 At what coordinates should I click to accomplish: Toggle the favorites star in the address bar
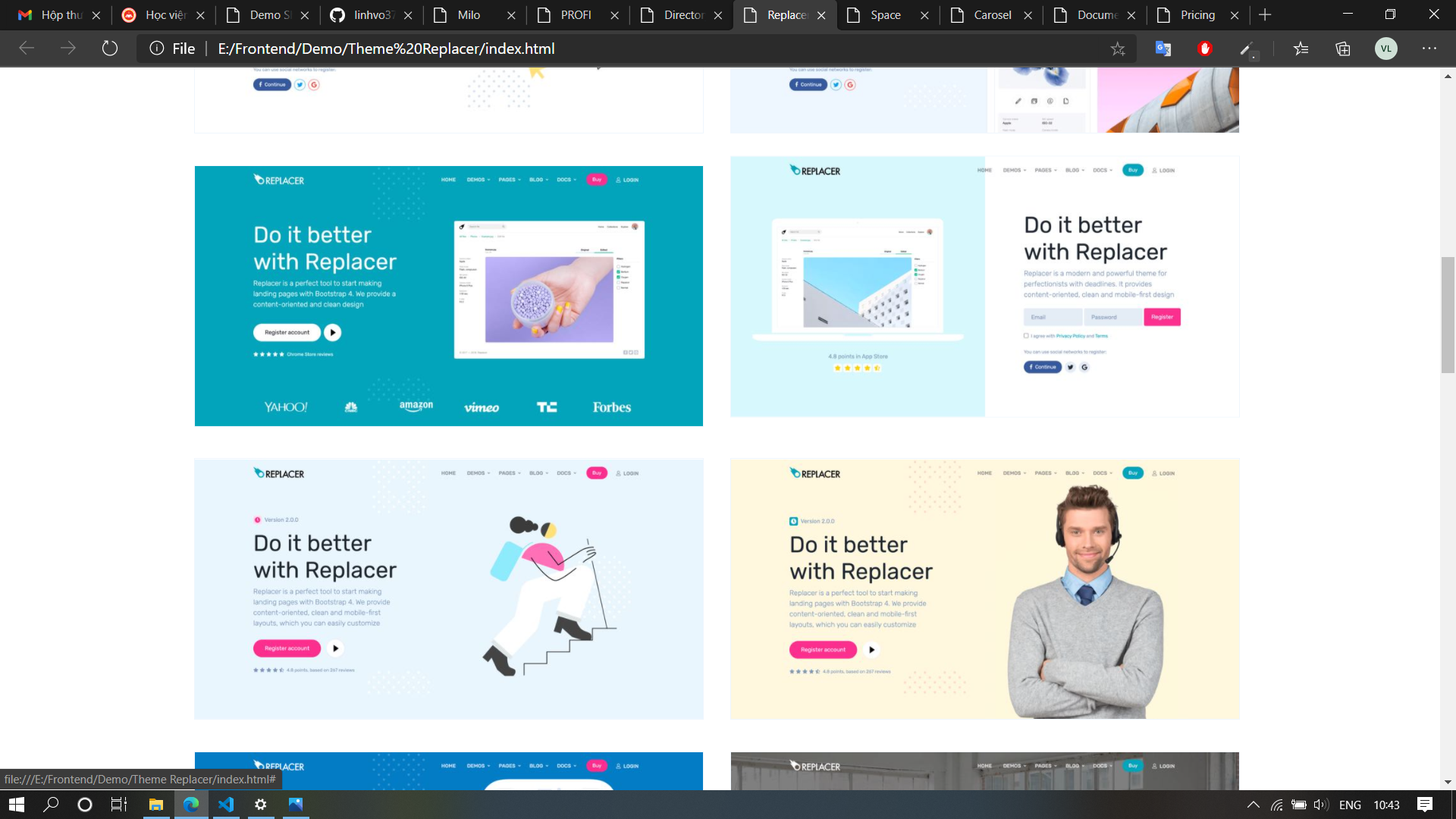(1117, 48)
